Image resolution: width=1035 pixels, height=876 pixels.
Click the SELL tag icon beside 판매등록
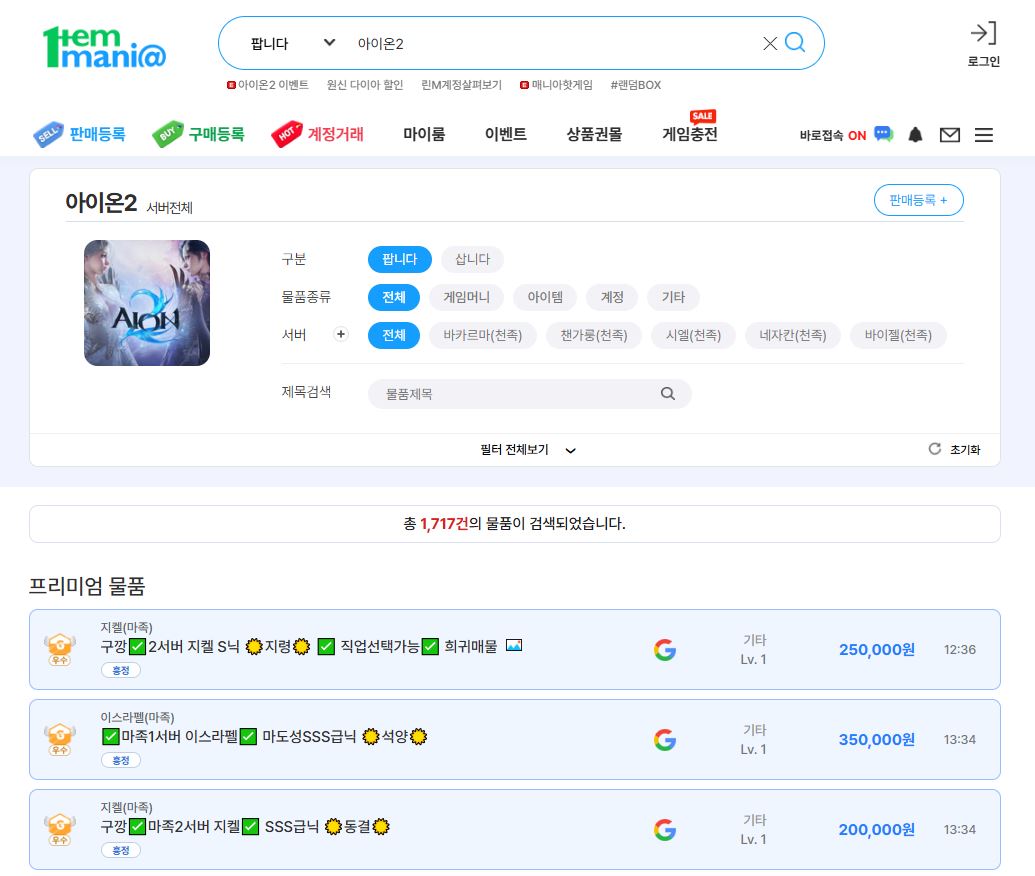(x=48, y=135)
